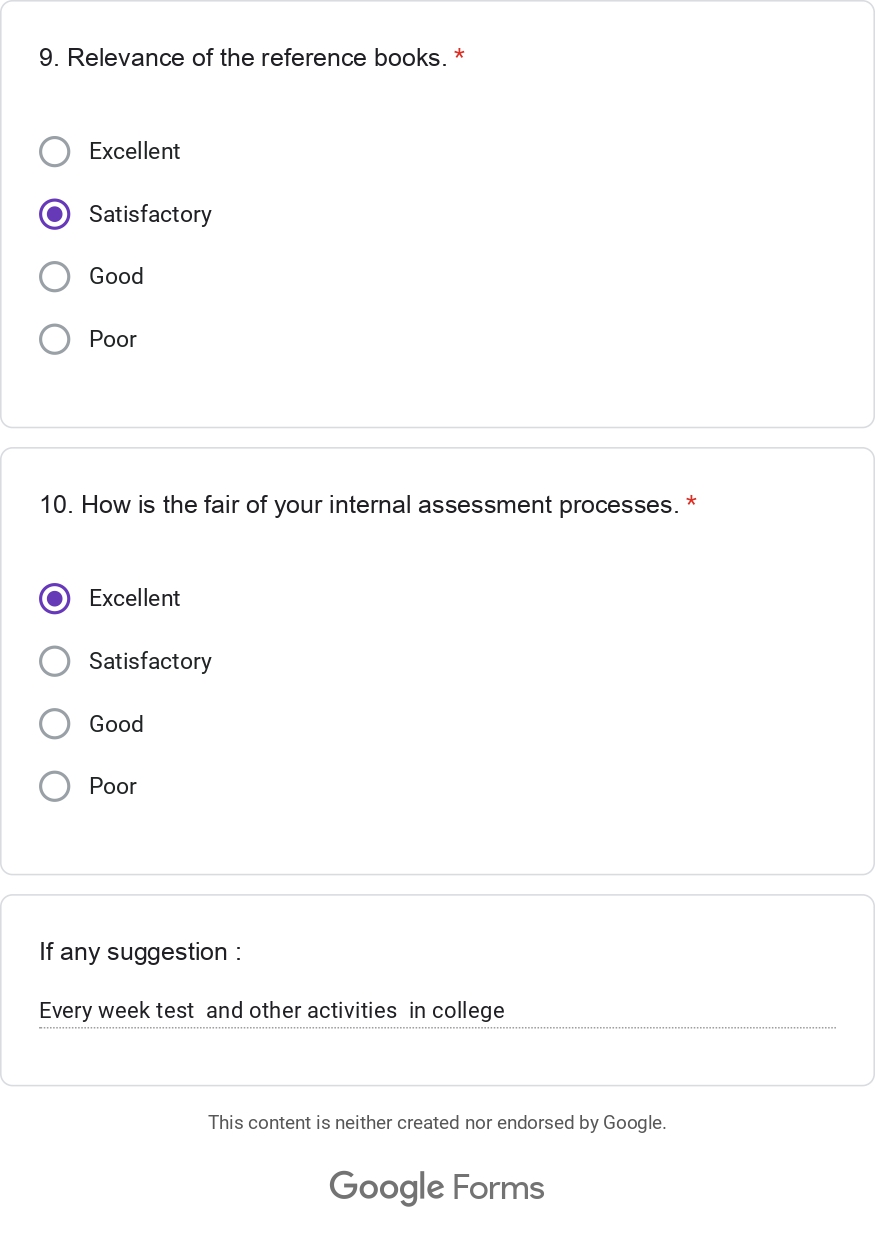Screen dimensions: 875x1240
Task: Click the suggestion text input field
Action: (437, 1011)
